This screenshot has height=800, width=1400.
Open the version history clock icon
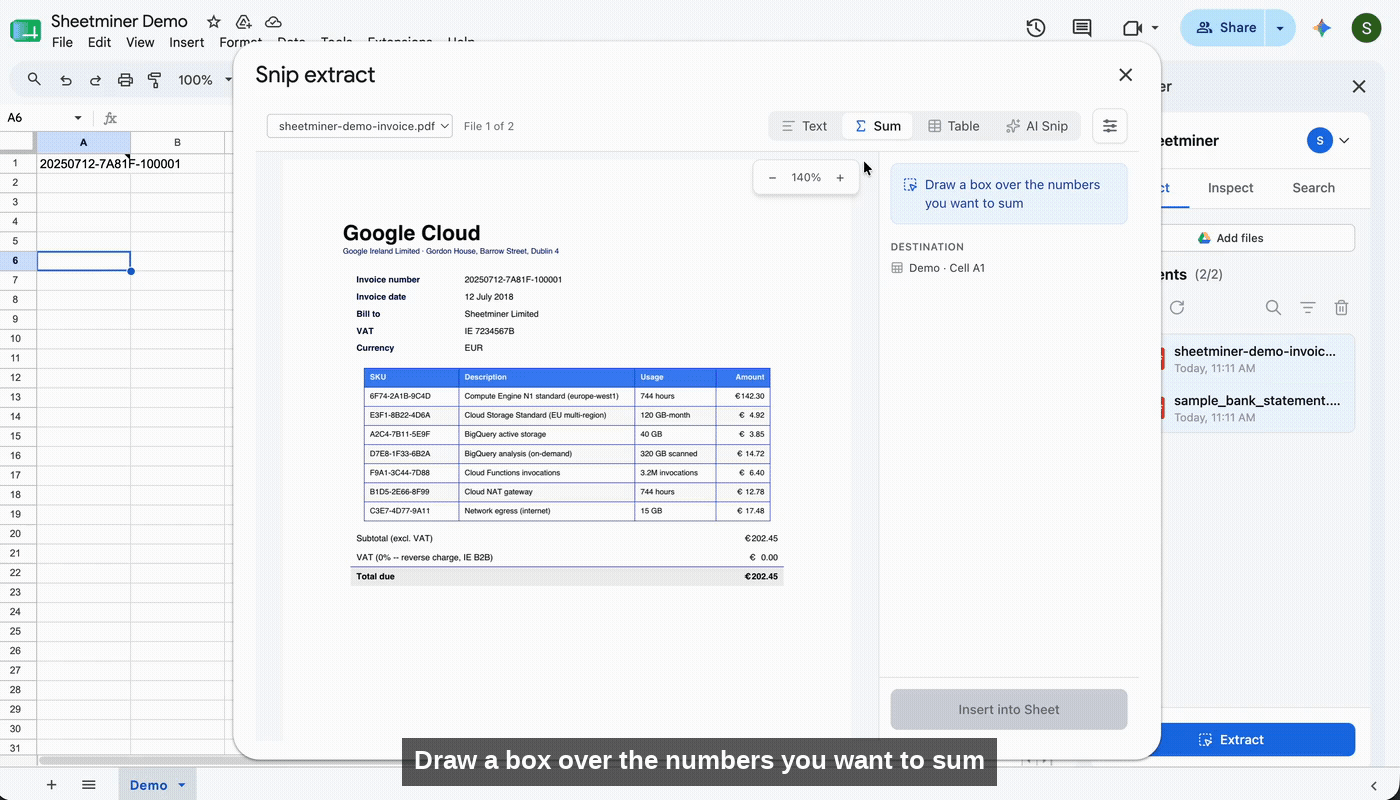[1036, 28]
